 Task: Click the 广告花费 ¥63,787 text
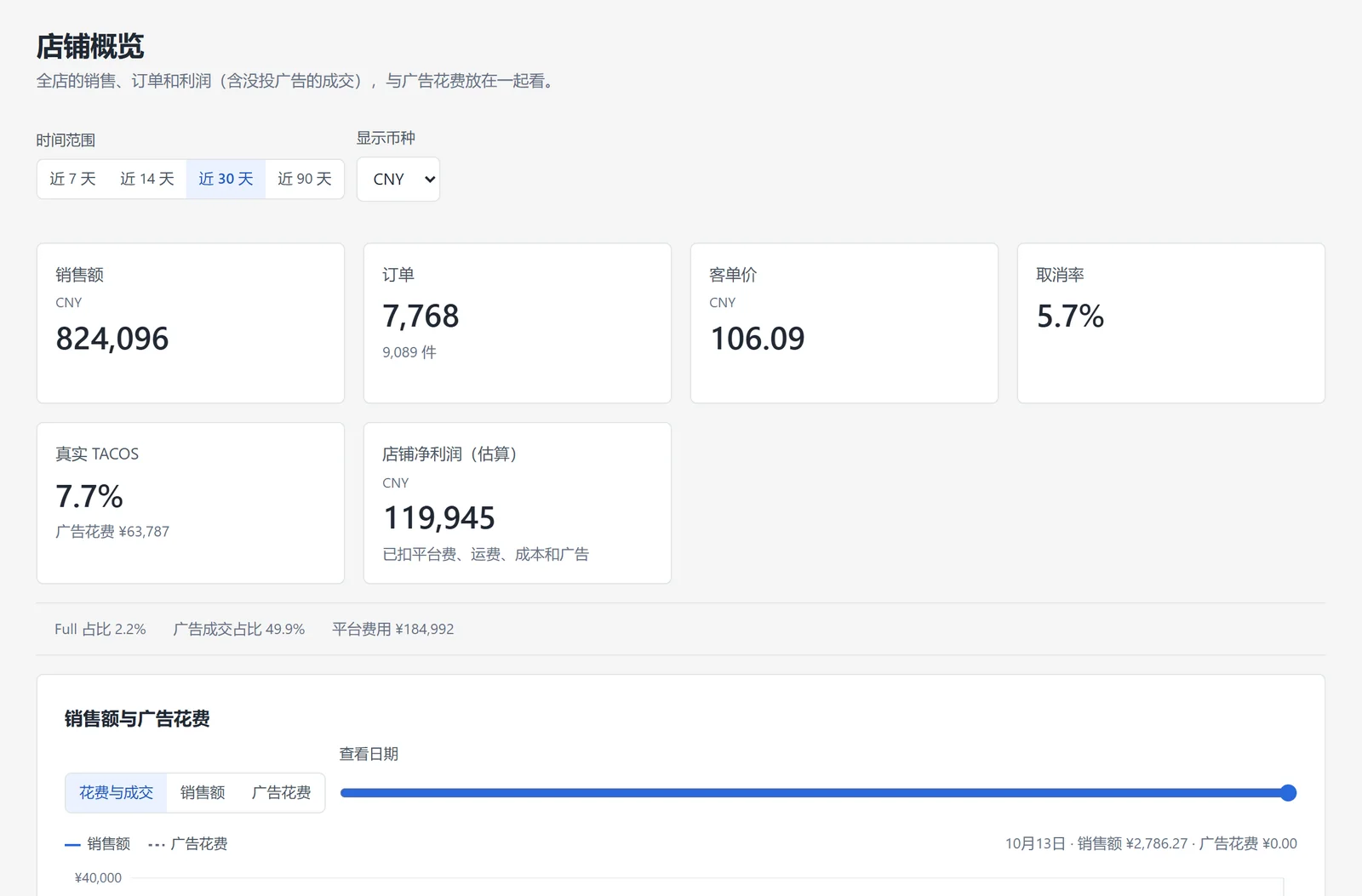[112, 532]
